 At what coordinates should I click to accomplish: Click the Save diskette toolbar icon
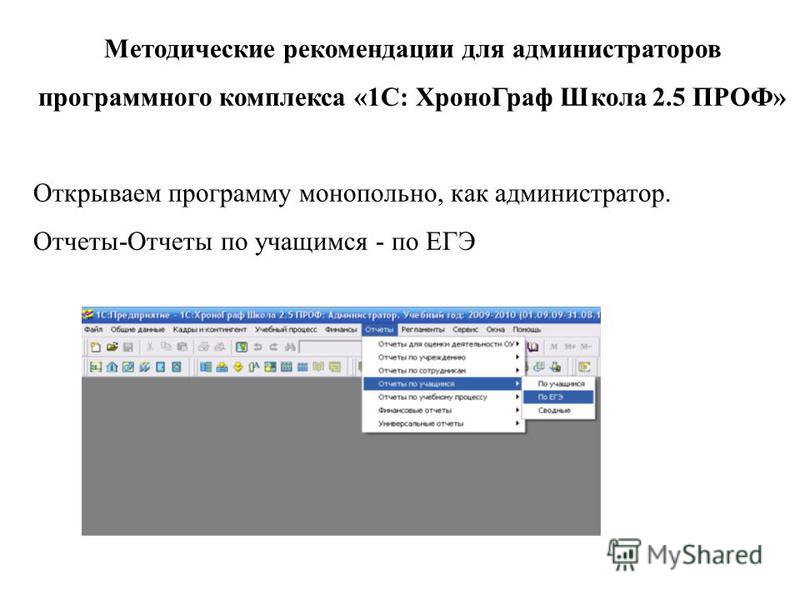128,347
